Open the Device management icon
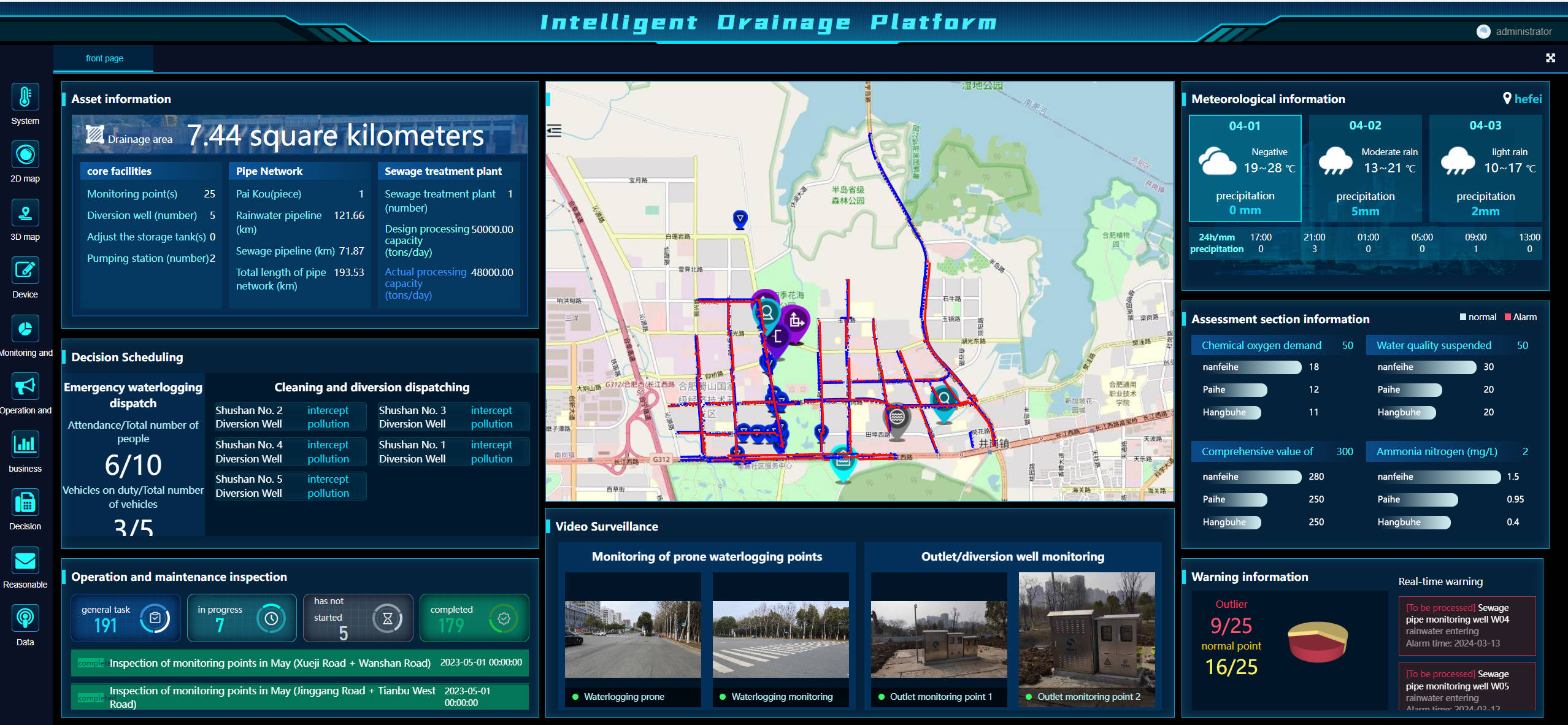The image size is (1568, 725). click(x=25, y=271)
